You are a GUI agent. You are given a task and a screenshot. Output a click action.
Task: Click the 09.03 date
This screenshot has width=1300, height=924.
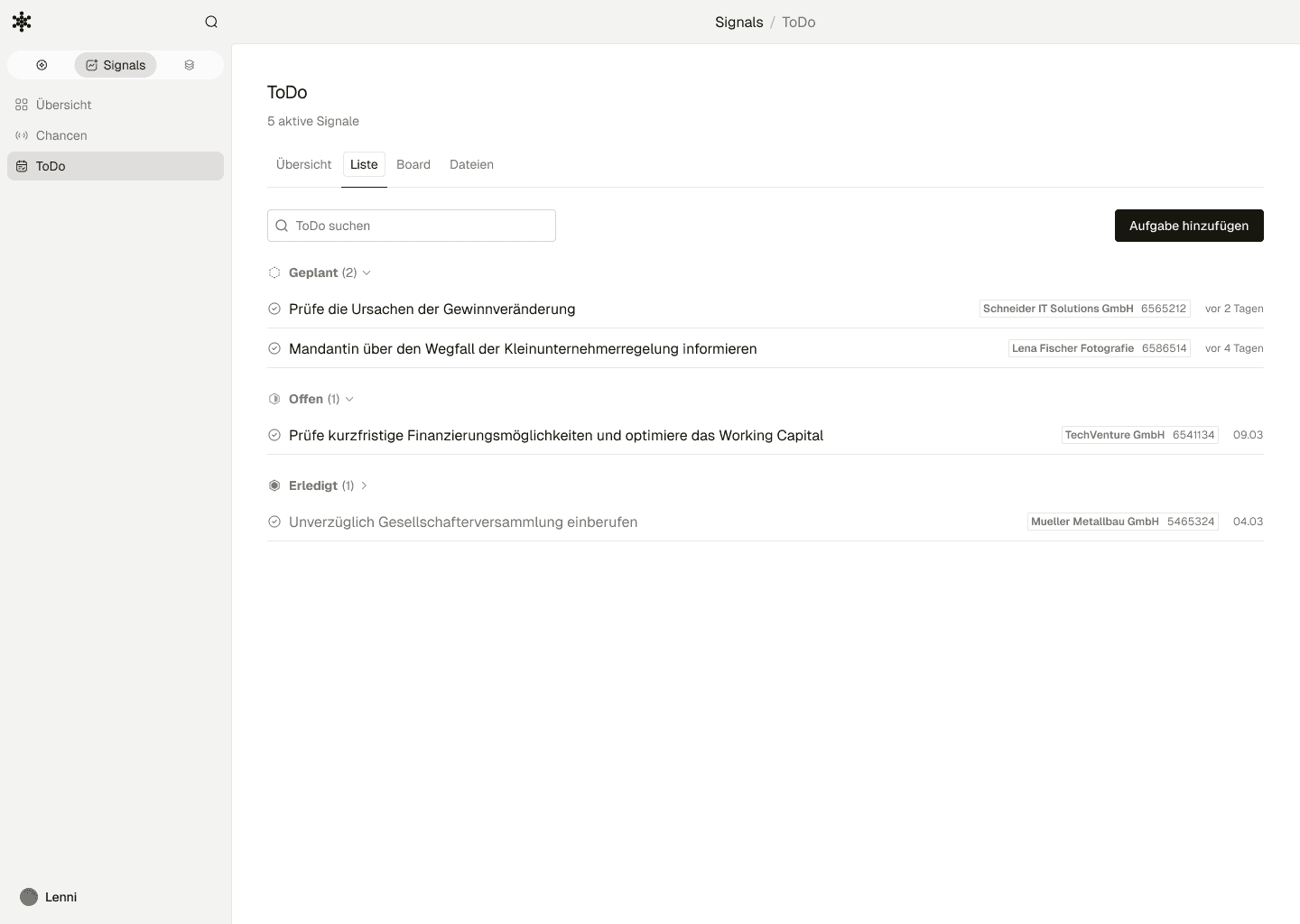pos(1248,435)
